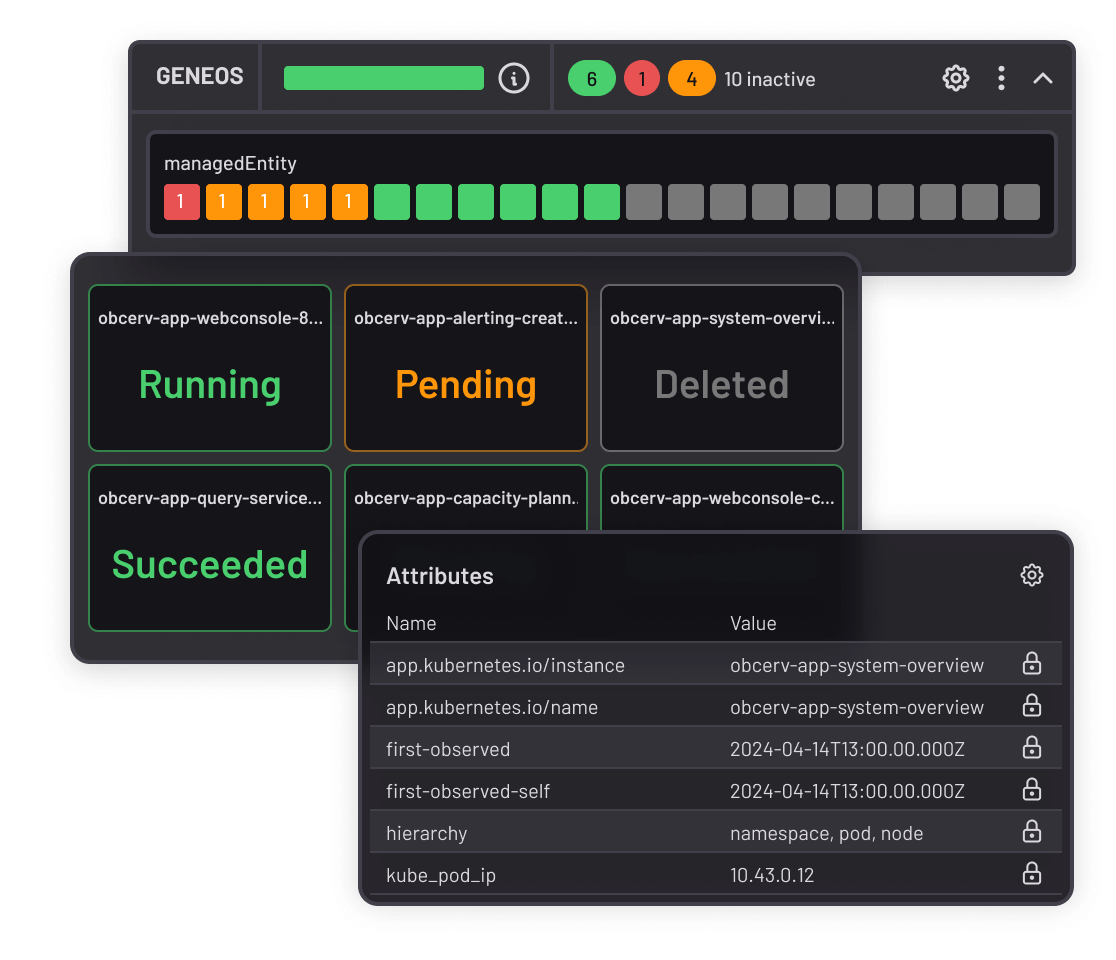Collapse the GENEOS header panel with the chevron
Viewport: 1116px width, 960px height.
point(1043,78)
